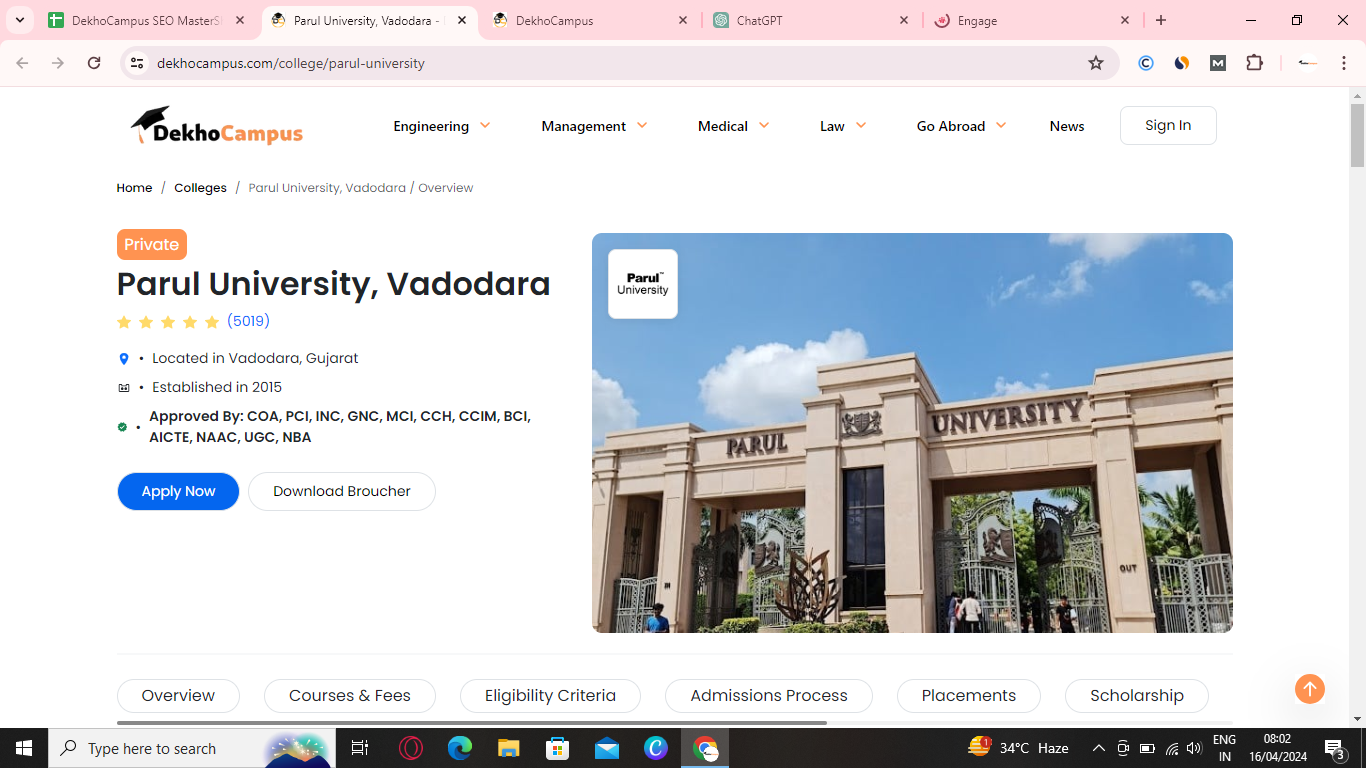Launch Opera from the taskbar
Screen dimensions: 1366x768
[x=410, y=748]
